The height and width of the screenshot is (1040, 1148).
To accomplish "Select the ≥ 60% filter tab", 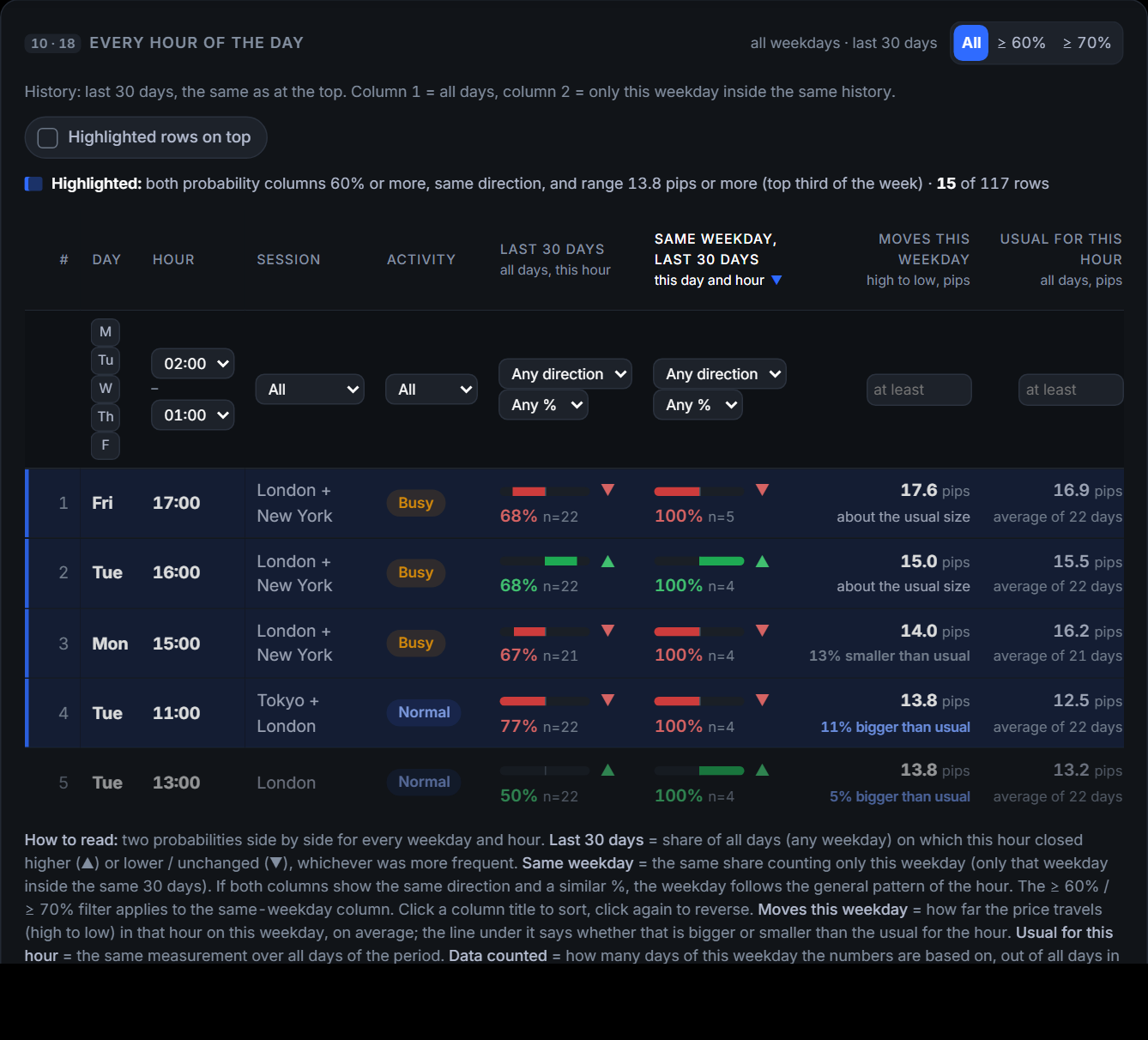I will (1021, 43).
